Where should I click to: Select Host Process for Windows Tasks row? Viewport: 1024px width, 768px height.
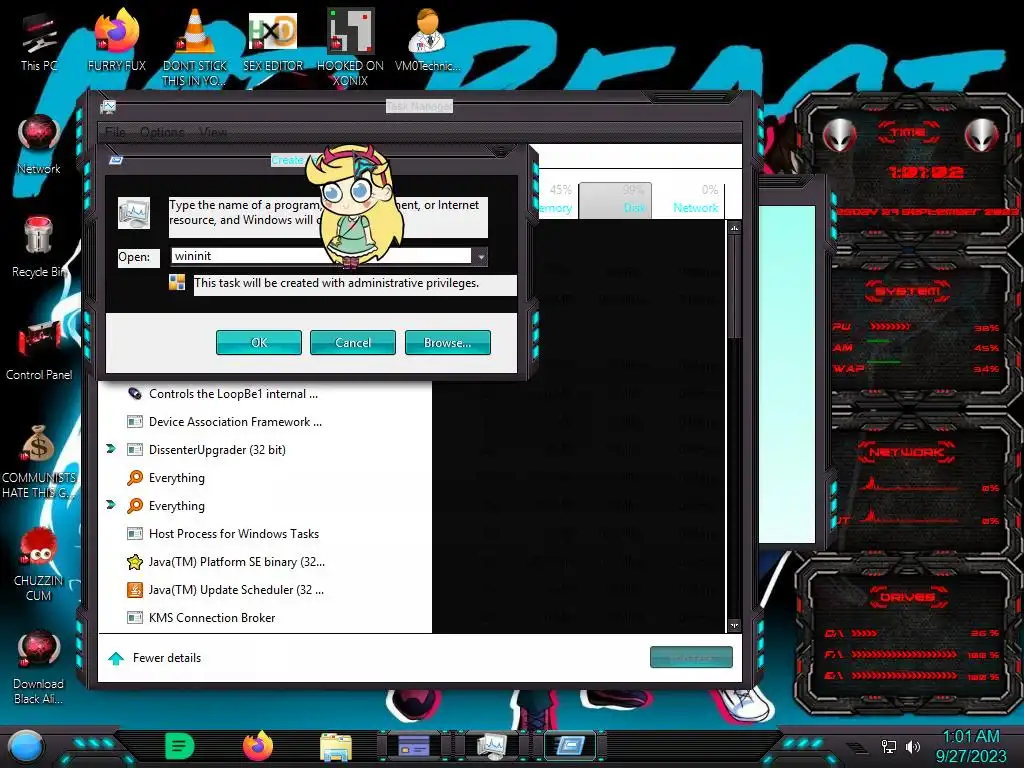264,534
